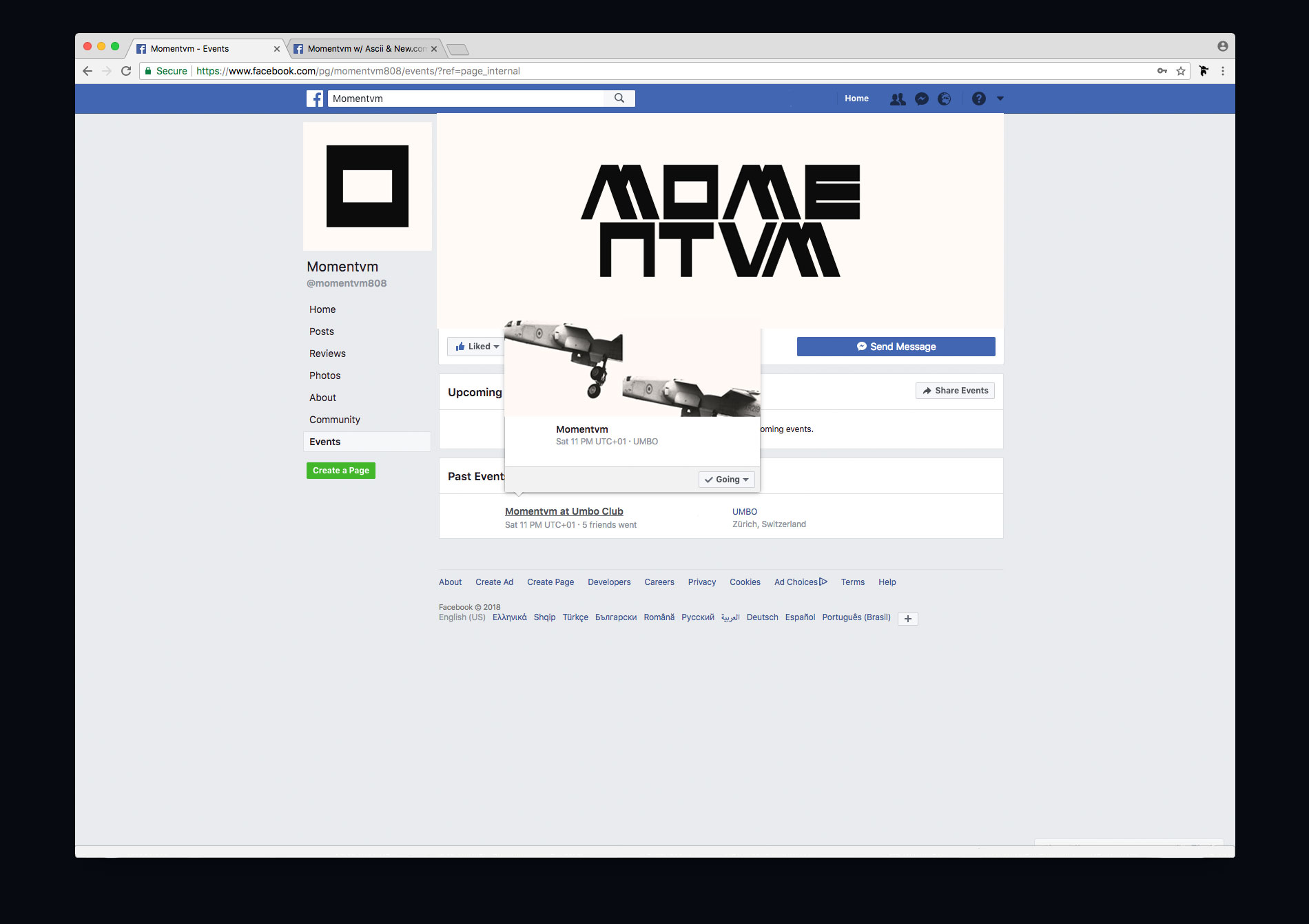Click the event popup airplane image
This screenshot has width=1309, height=924.
tap(632, 369)
